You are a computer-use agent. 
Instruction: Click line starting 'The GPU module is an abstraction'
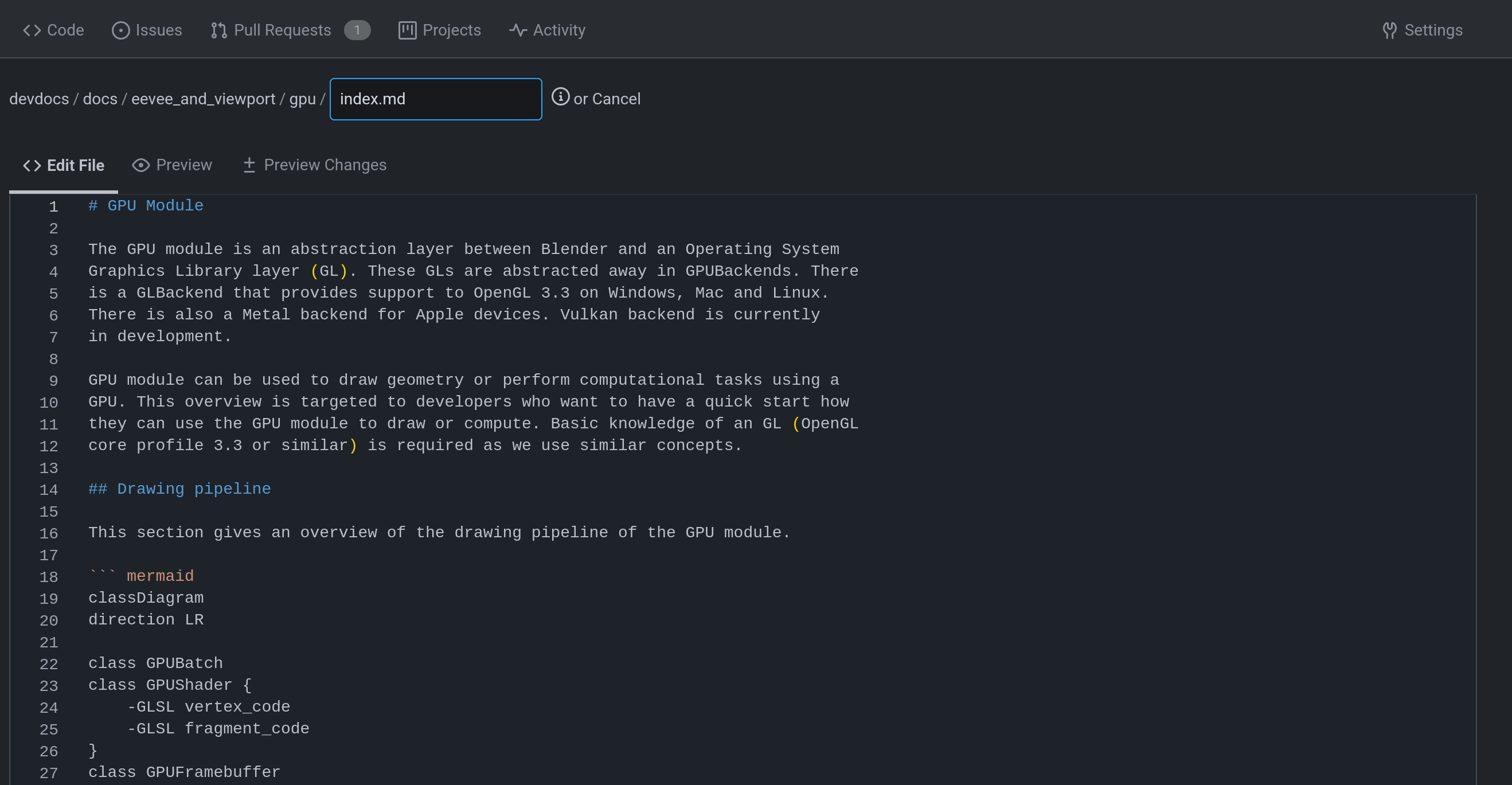(x=464, y=249)
